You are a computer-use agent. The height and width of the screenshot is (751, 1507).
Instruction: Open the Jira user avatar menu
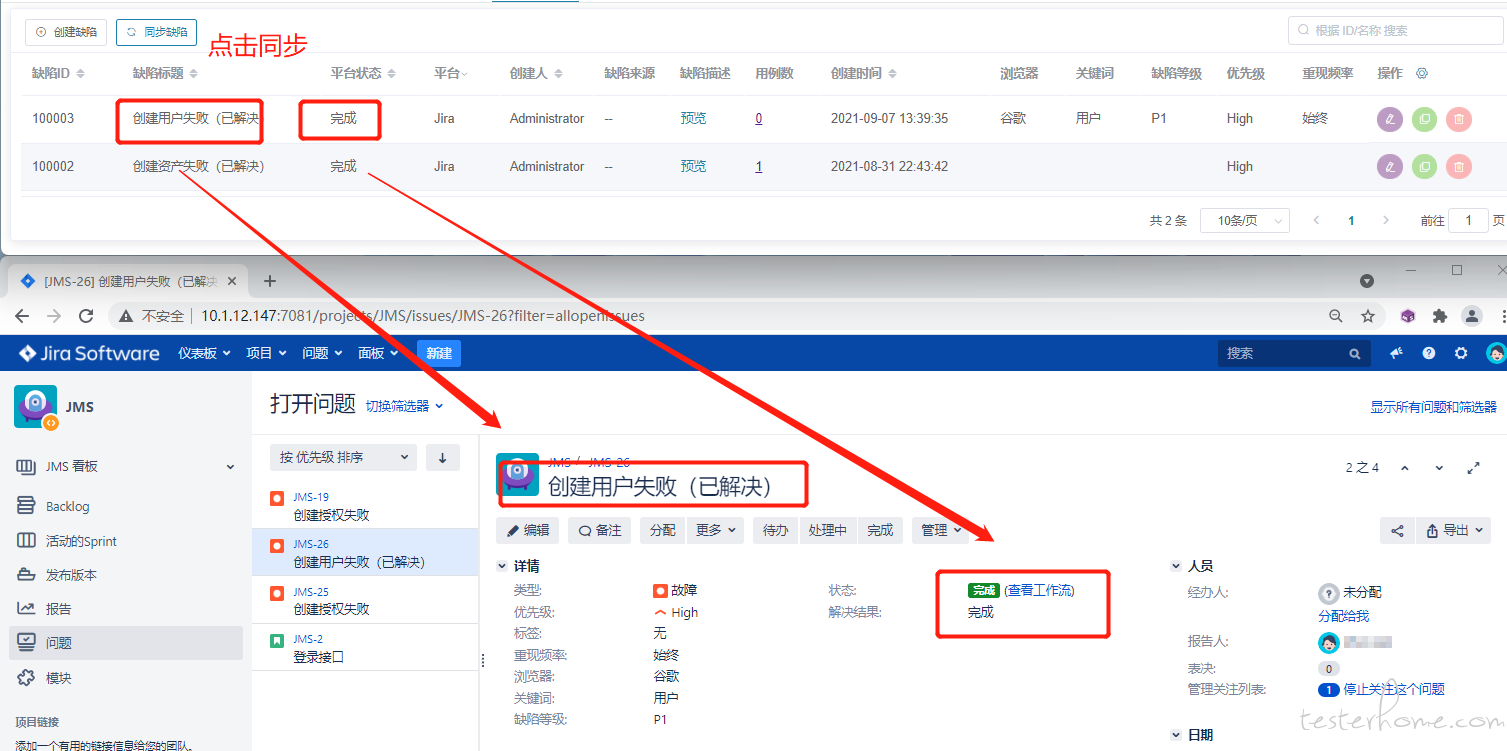pyautogui.click(x=1495, y=353)
